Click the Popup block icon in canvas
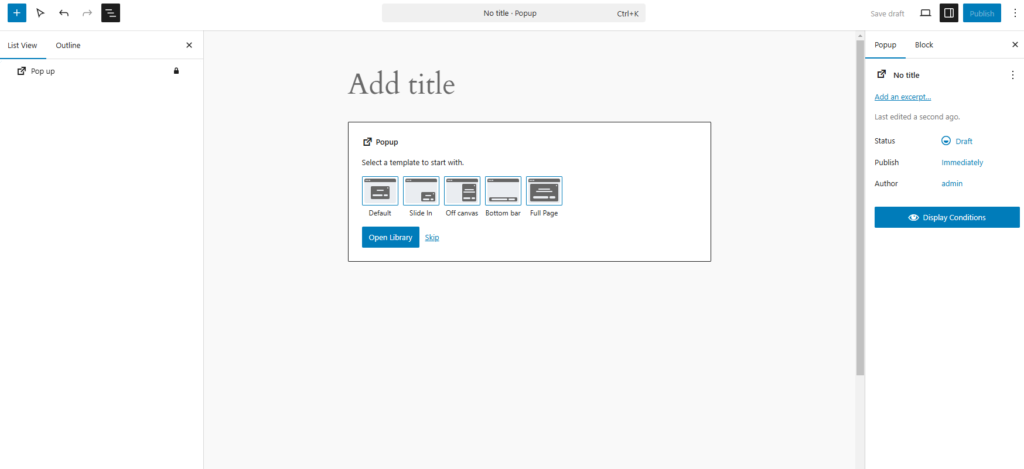This screenshot has height=469, width=1024. (x=367, y=142)
